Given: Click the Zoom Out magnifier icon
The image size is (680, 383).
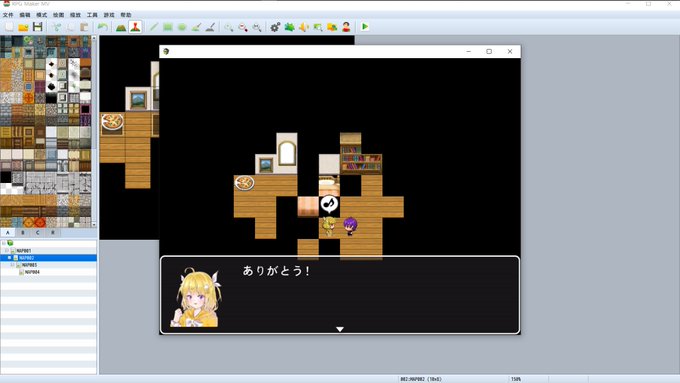Looking at the screenshot, I should 243,27.
